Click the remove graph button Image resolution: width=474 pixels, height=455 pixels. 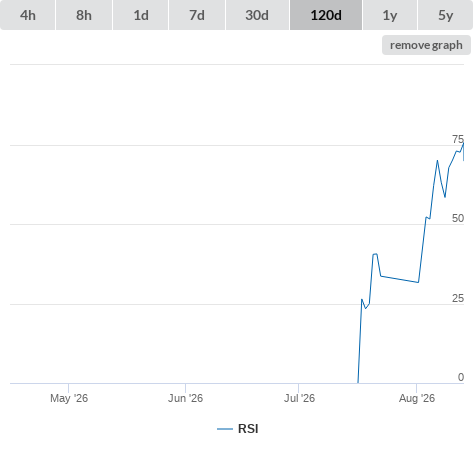pyautogui.click(x=426, y=45)
